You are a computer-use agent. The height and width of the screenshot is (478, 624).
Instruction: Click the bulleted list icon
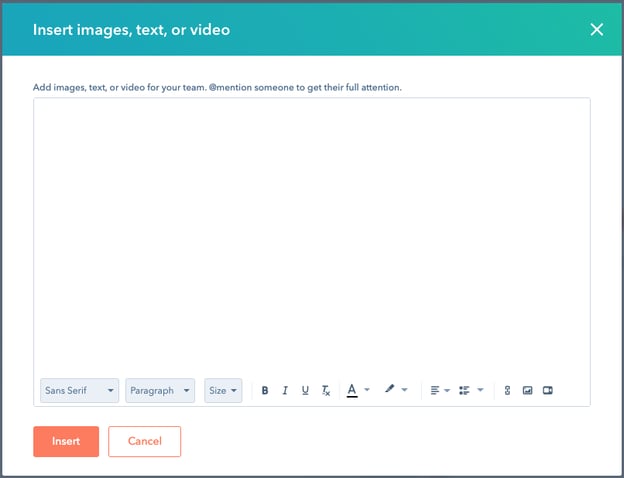point(464,390)
